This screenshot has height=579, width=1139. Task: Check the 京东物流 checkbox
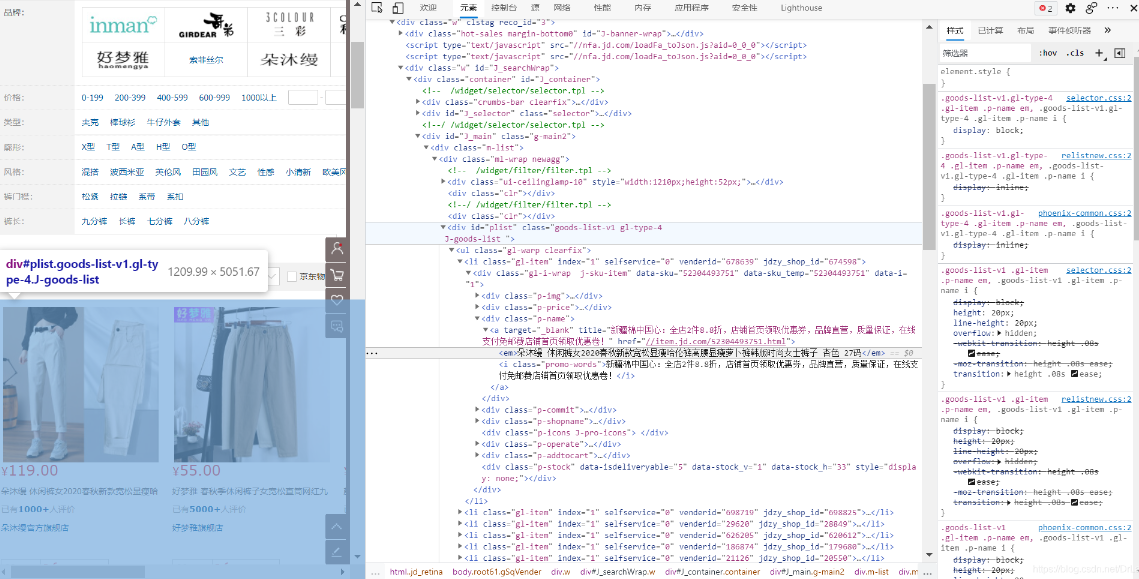click(x=292, y=276)
